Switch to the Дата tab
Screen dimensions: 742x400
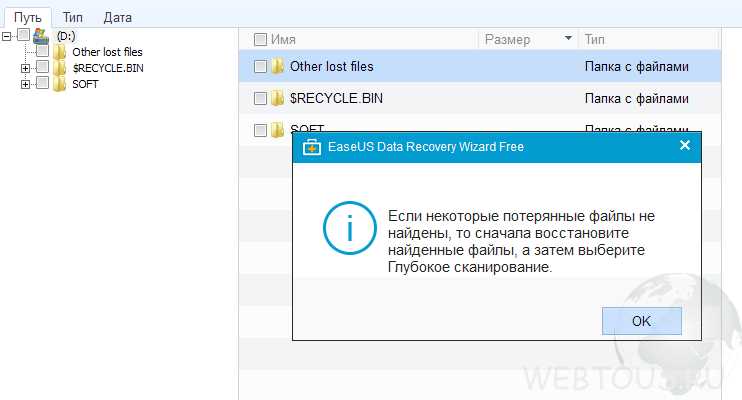tap(117, 18)
